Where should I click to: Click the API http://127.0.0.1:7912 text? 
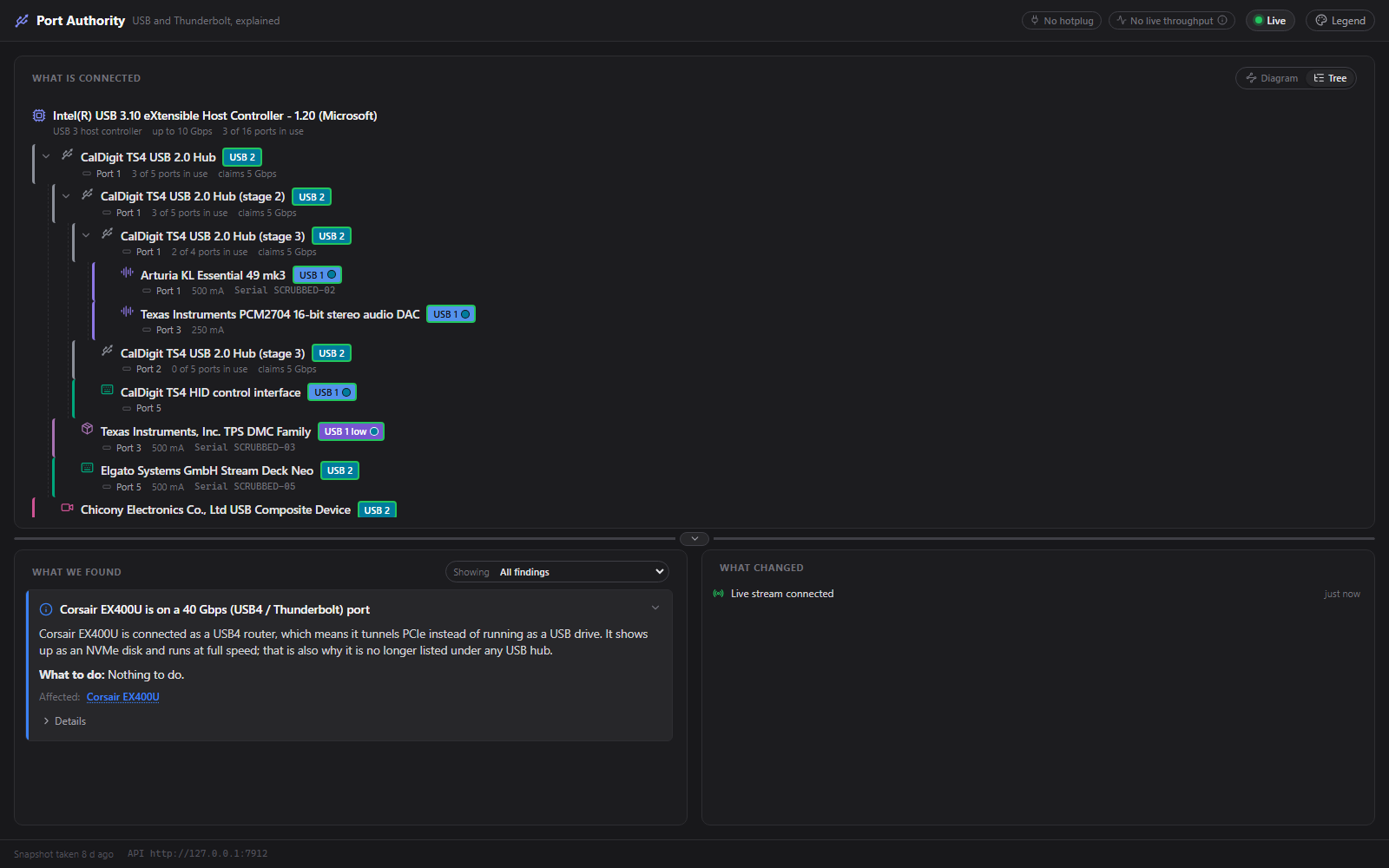point(197,853)
